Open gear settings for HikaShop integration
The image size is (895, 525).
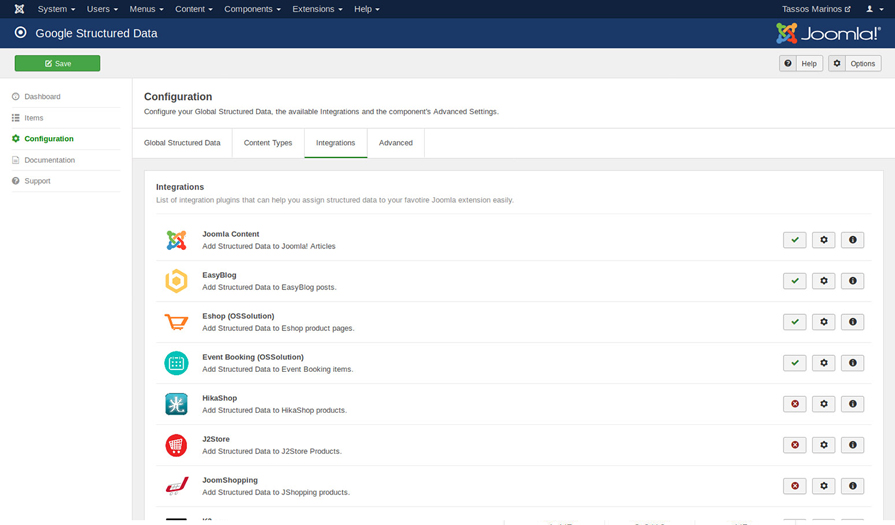click(x=823, y=404)
